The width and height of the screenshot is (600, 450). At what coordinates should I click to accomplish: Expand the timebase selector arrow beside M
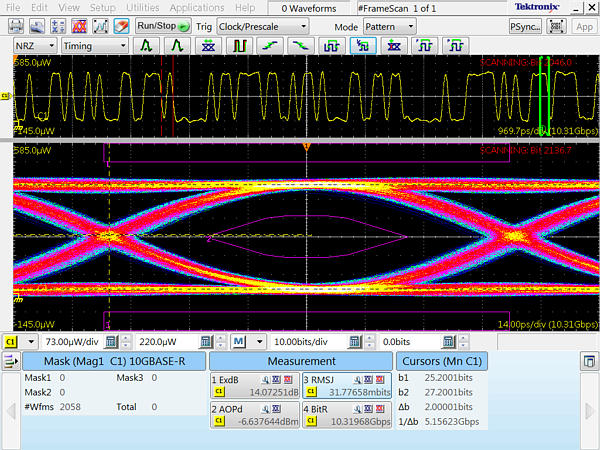click(259, 342)
